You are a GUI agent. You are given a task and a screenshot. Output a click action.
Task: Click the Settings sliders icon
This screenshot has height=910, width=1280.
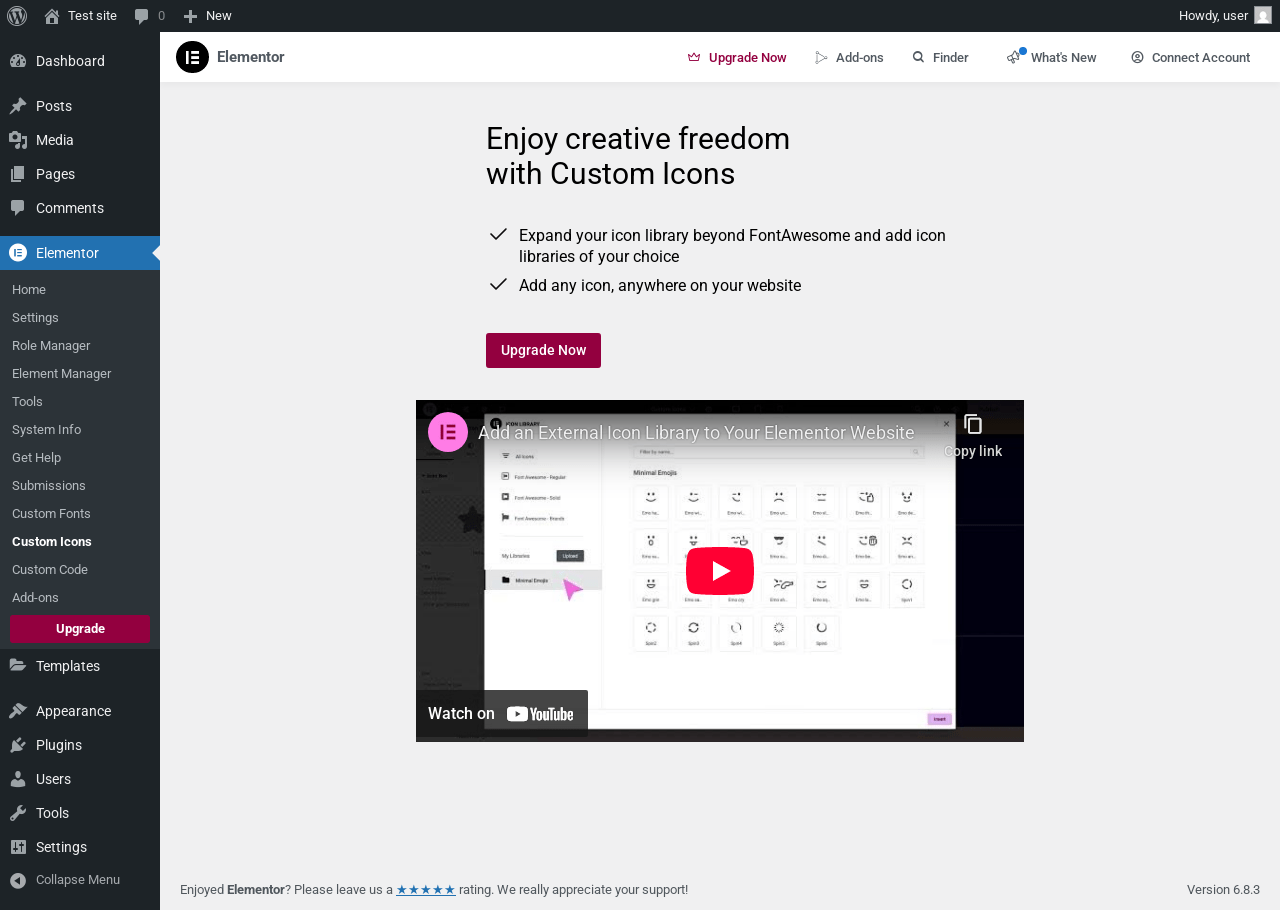18,847
